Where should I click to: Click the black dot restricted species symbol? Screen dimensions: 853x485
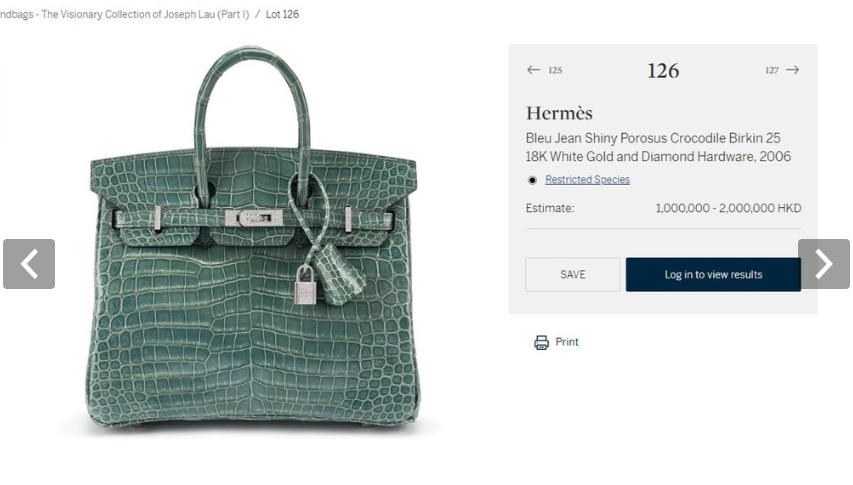point(532,180)
